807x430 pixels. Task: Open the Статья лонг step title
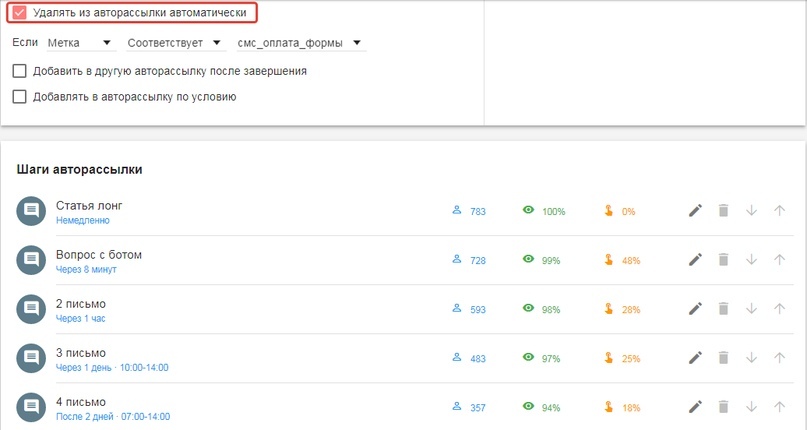[89, 205]
